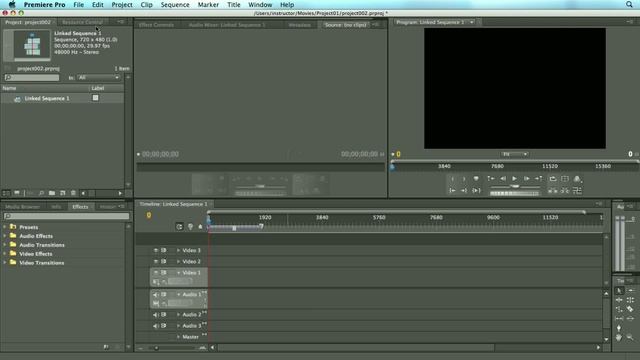Mute Audio 1 track output speaker

pos(156,294)
